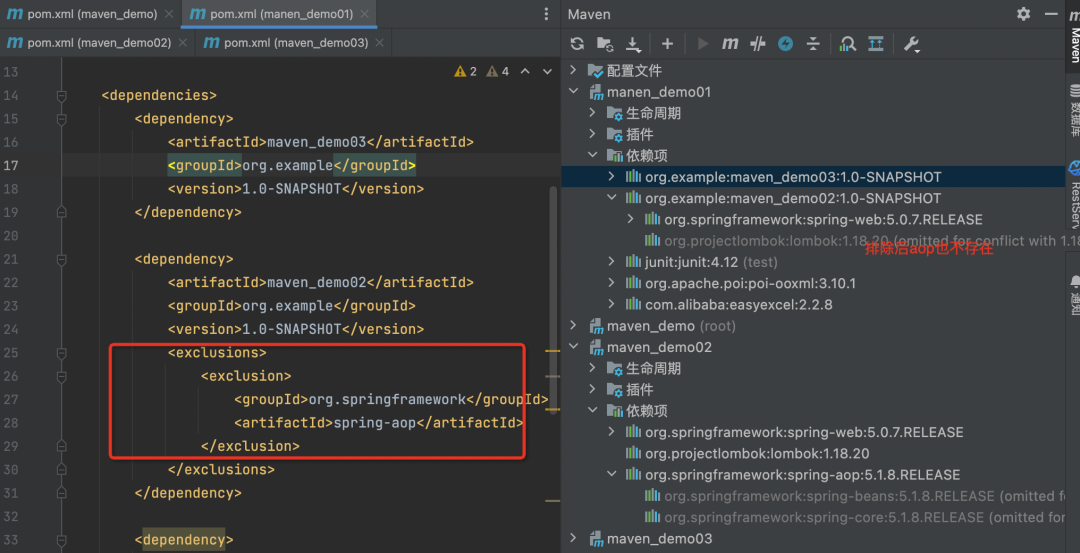Viewport: 1080px width, 553px height.
Task: Click the weak warning indicator showing 4
Action: [x=497, y=71]
